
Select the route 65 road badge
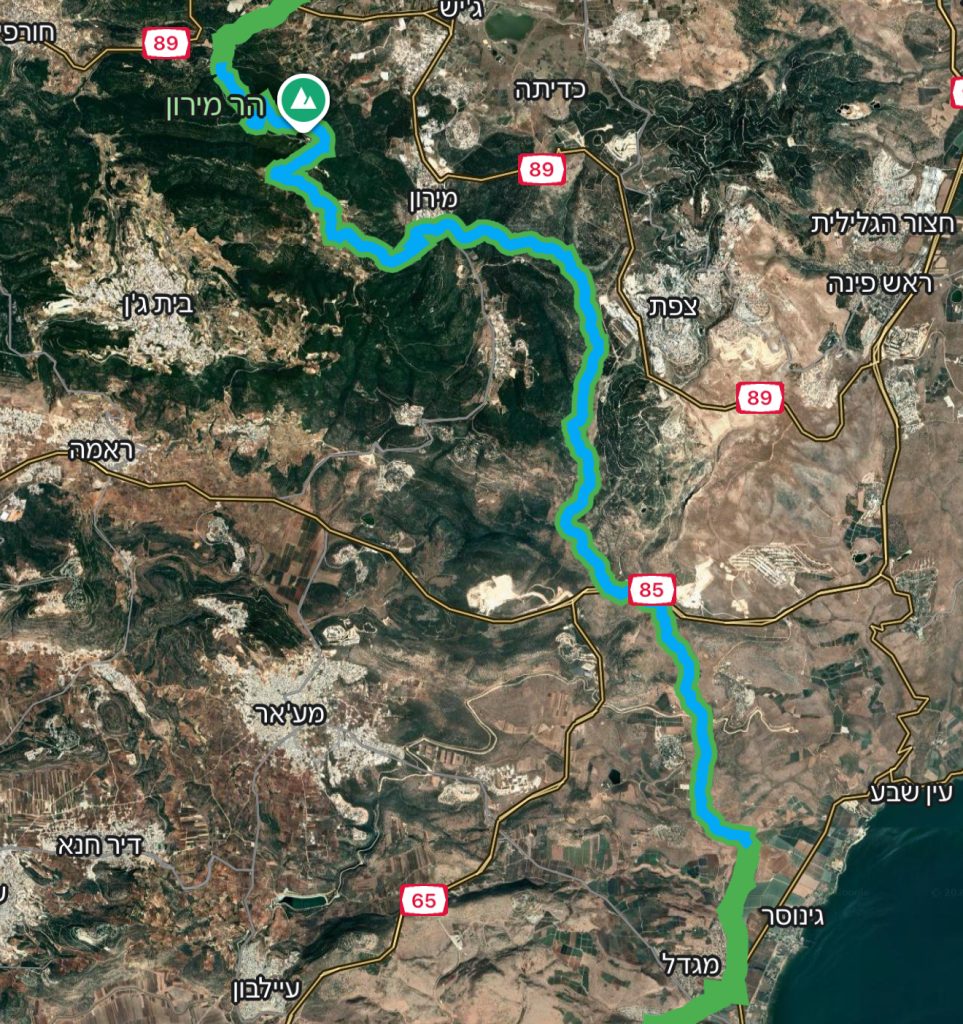423,901
